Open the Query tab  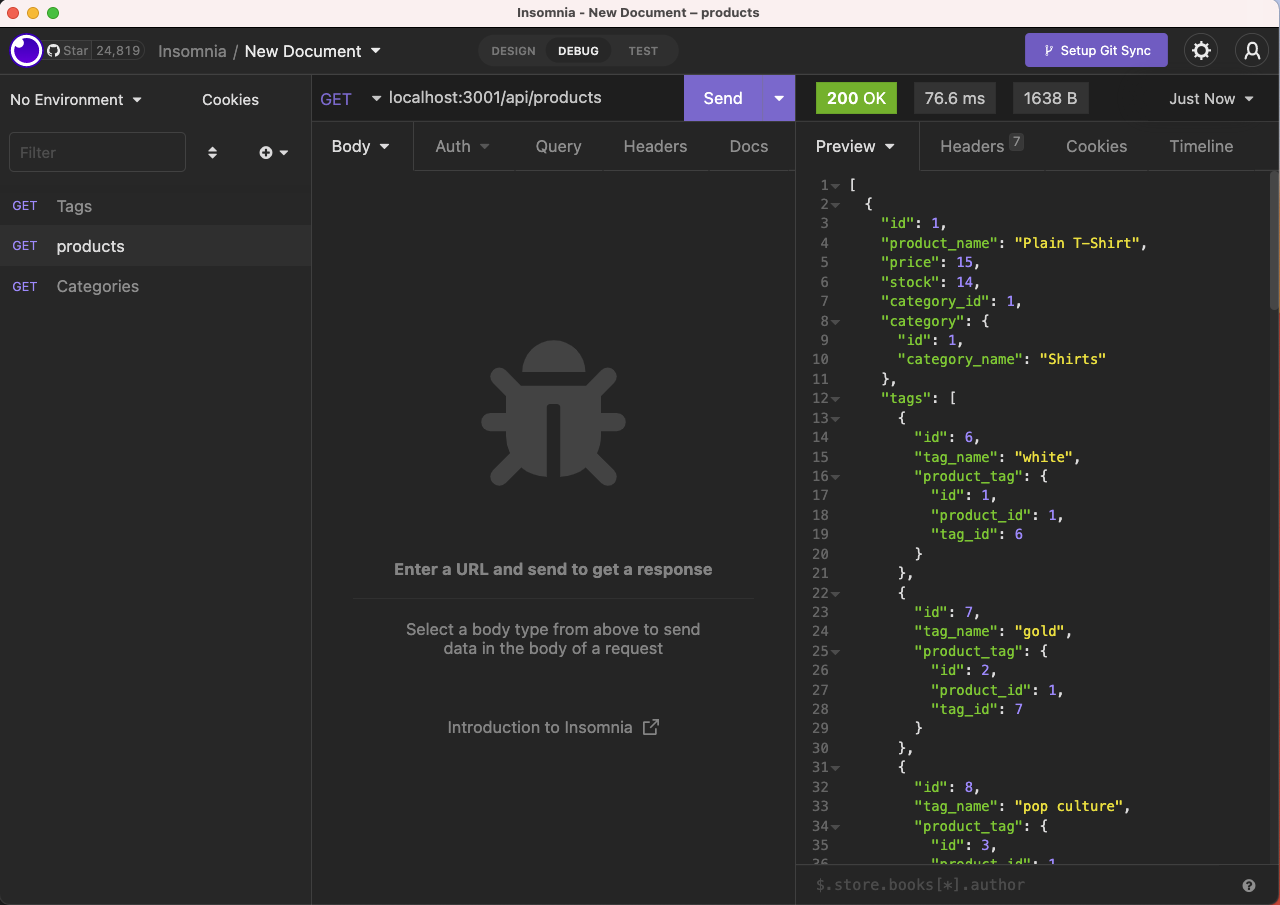pyautogui.click(x=558, y=146)
